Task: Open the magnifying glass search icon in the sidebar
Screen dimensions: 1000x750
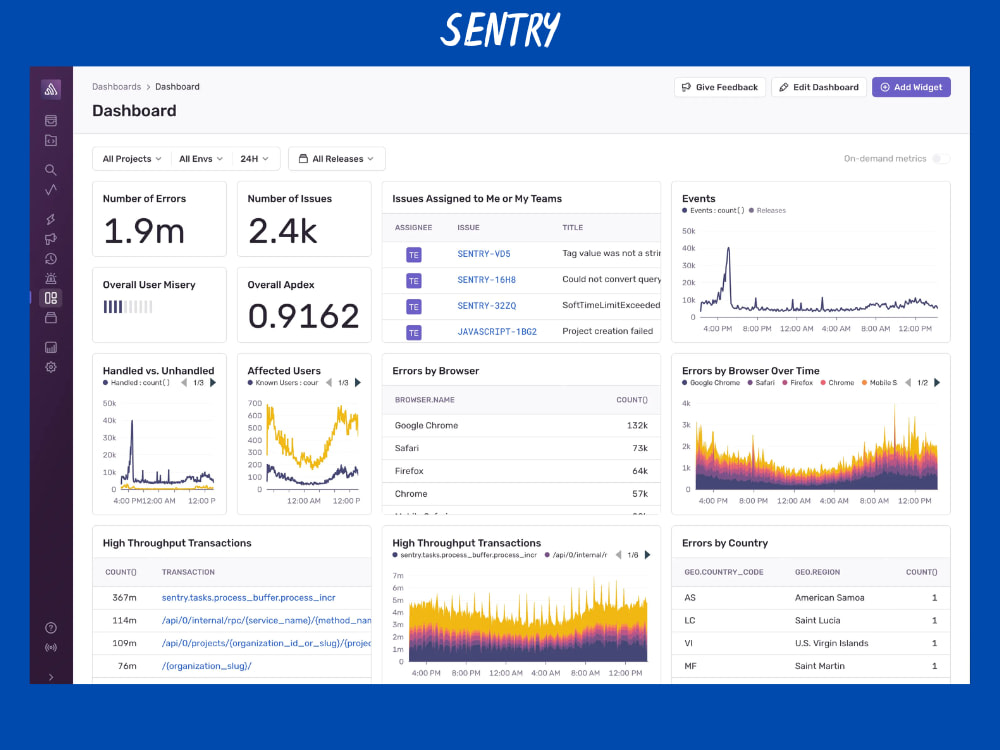Action: coord(51,170)
